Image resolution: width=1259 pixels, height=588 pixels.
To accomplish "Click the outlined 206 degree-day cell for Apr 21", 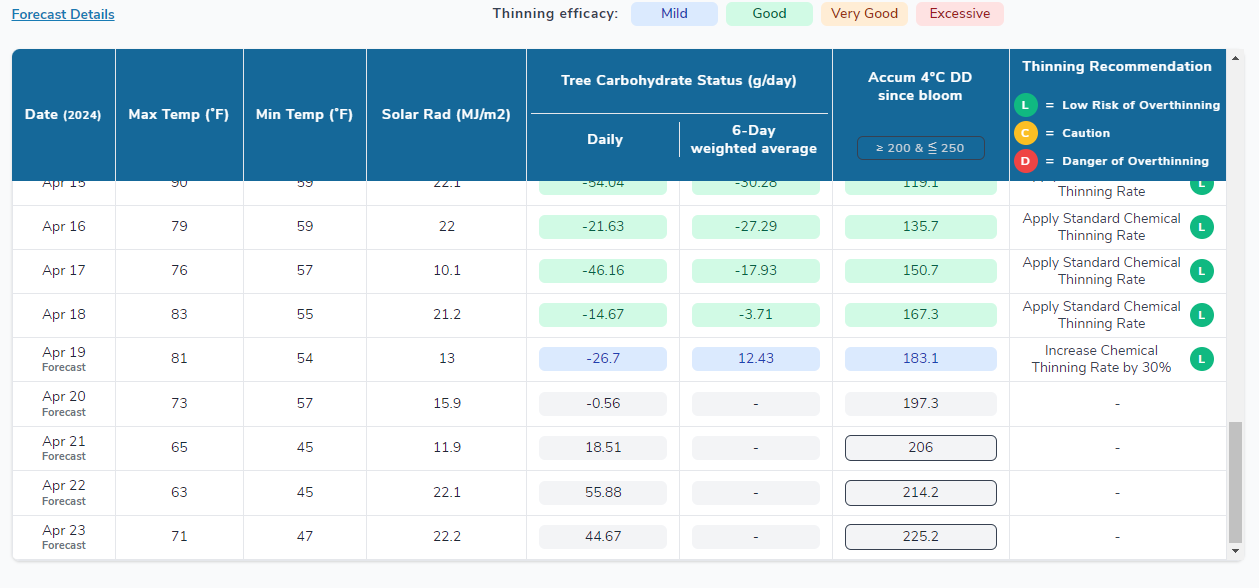I will click(920, 448).
